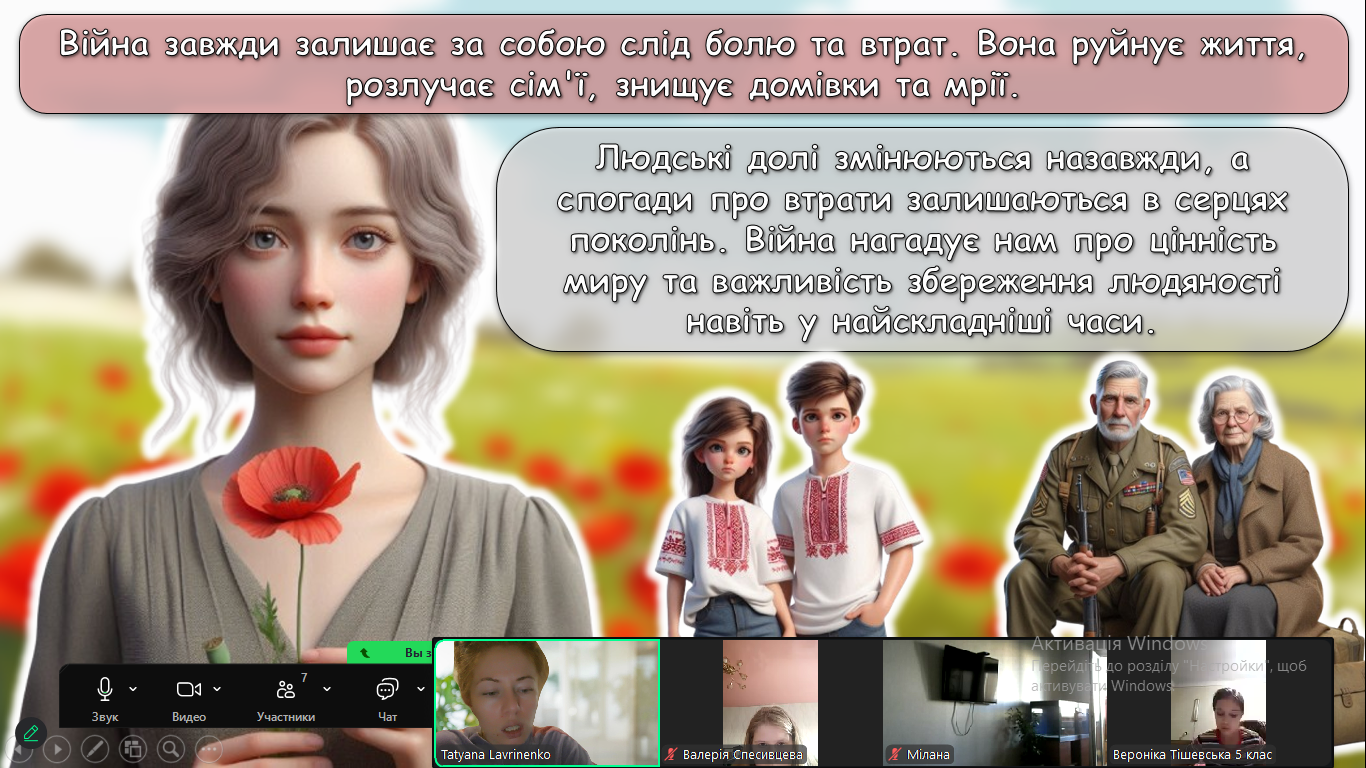Open the Чат chat panel
Viewport: 1366px width, 768px height.
[x=387, y=690]
